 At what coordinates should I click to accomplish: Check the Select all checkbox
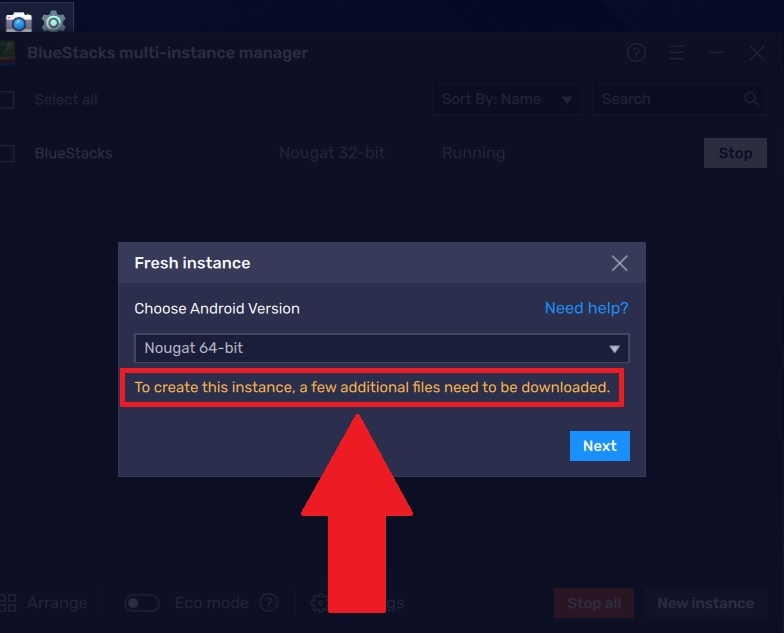pyautogui.click(x=6, y=100)
